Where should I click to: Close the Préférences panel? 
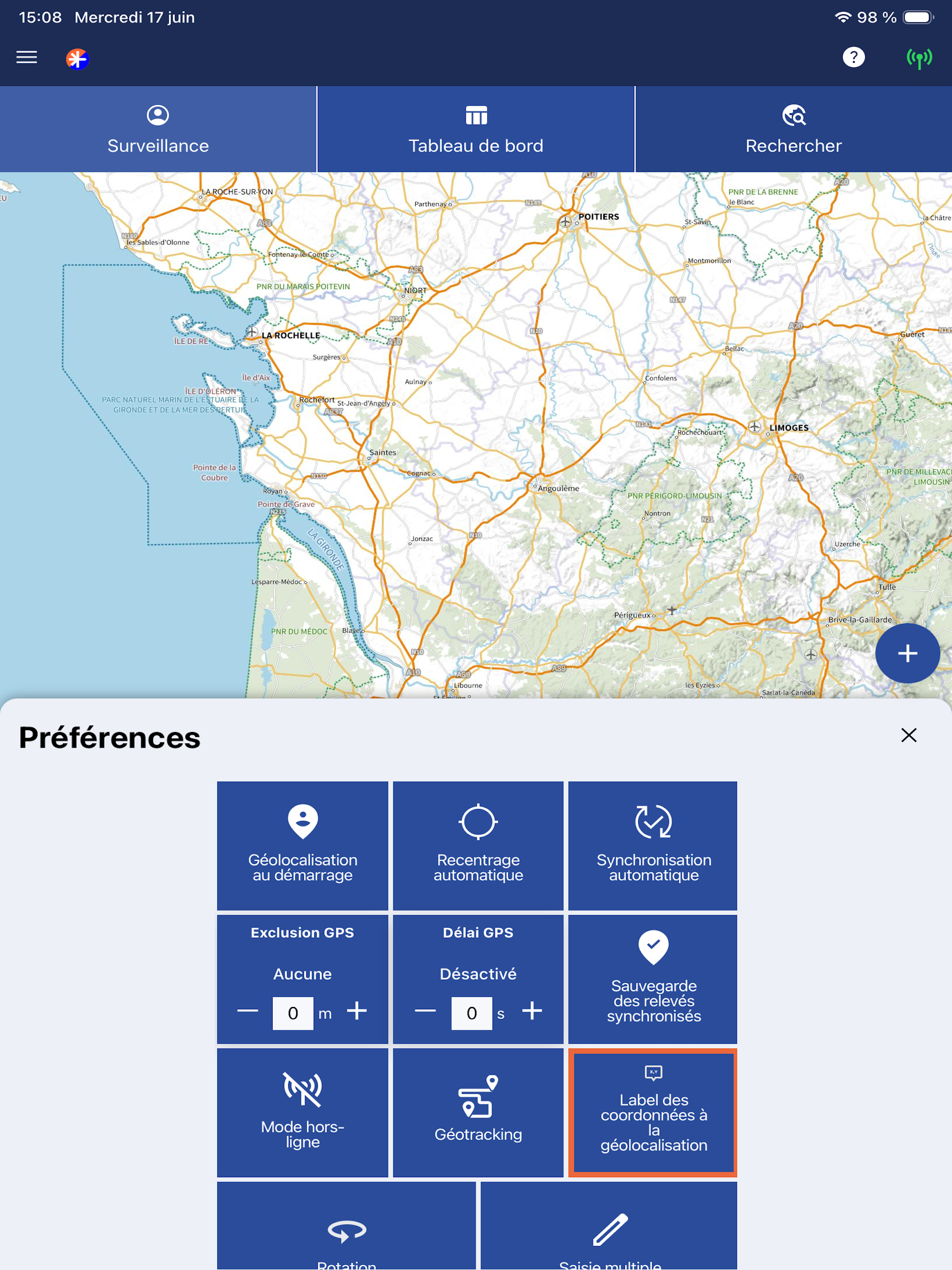pos(908,735)
